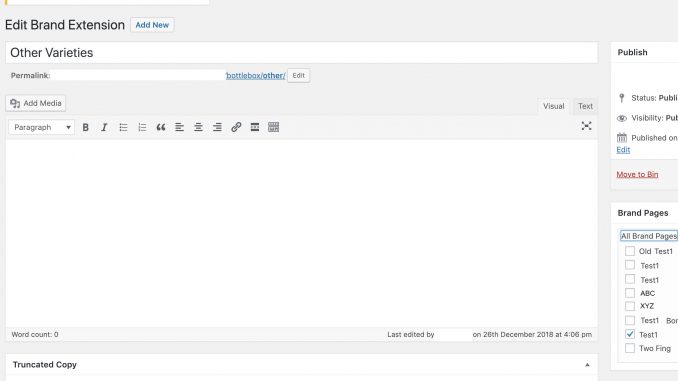This screenshot has height=381, width=678.
Task: Tick the XYZ brand page checkbox
Action: click(630, 306)
